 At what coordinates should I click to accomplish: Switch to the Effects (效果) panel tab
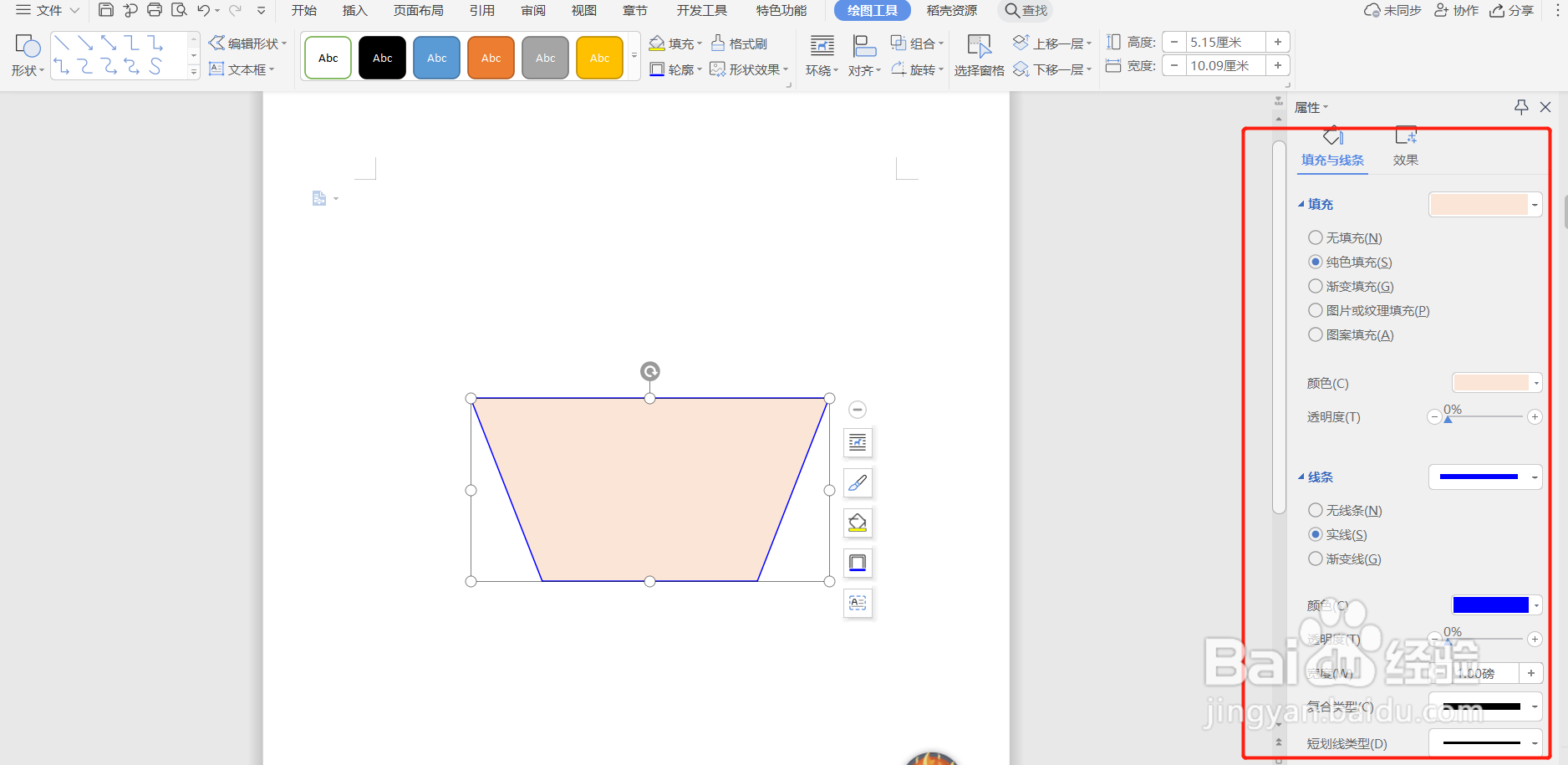(x=1406, y=148)
